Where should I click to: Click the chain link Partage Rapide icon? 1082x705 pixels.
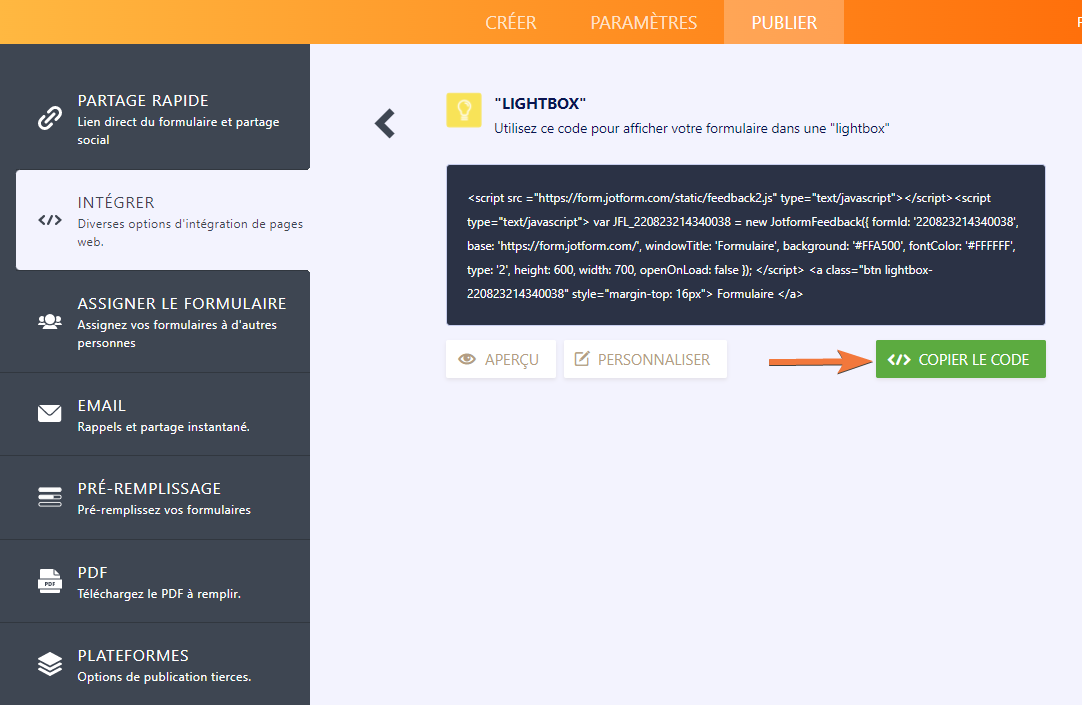pyautogui.click(x=50, y=118)
